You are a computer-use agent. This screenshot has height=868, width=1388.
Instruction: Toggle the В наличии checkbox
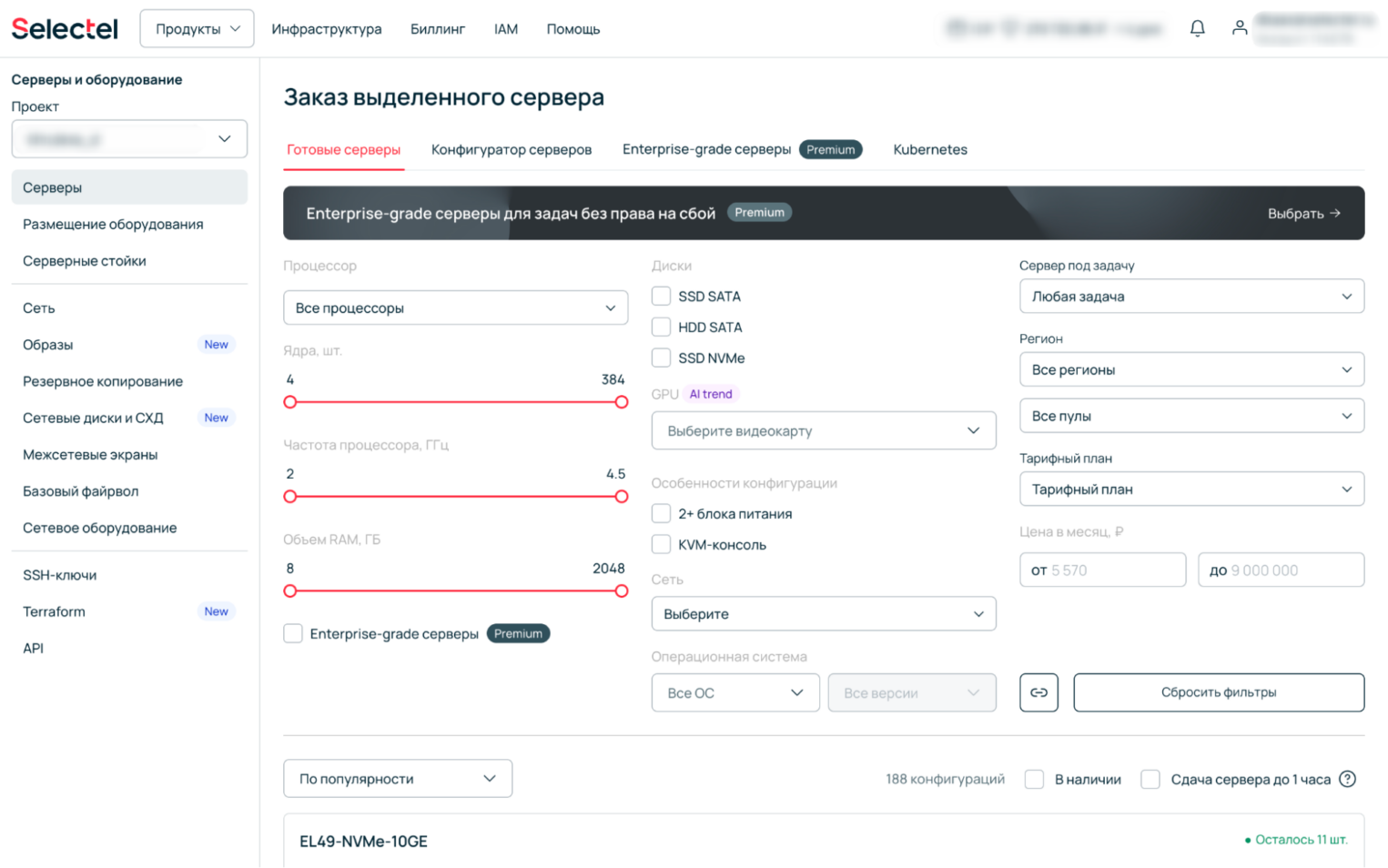coord(1034,779)
